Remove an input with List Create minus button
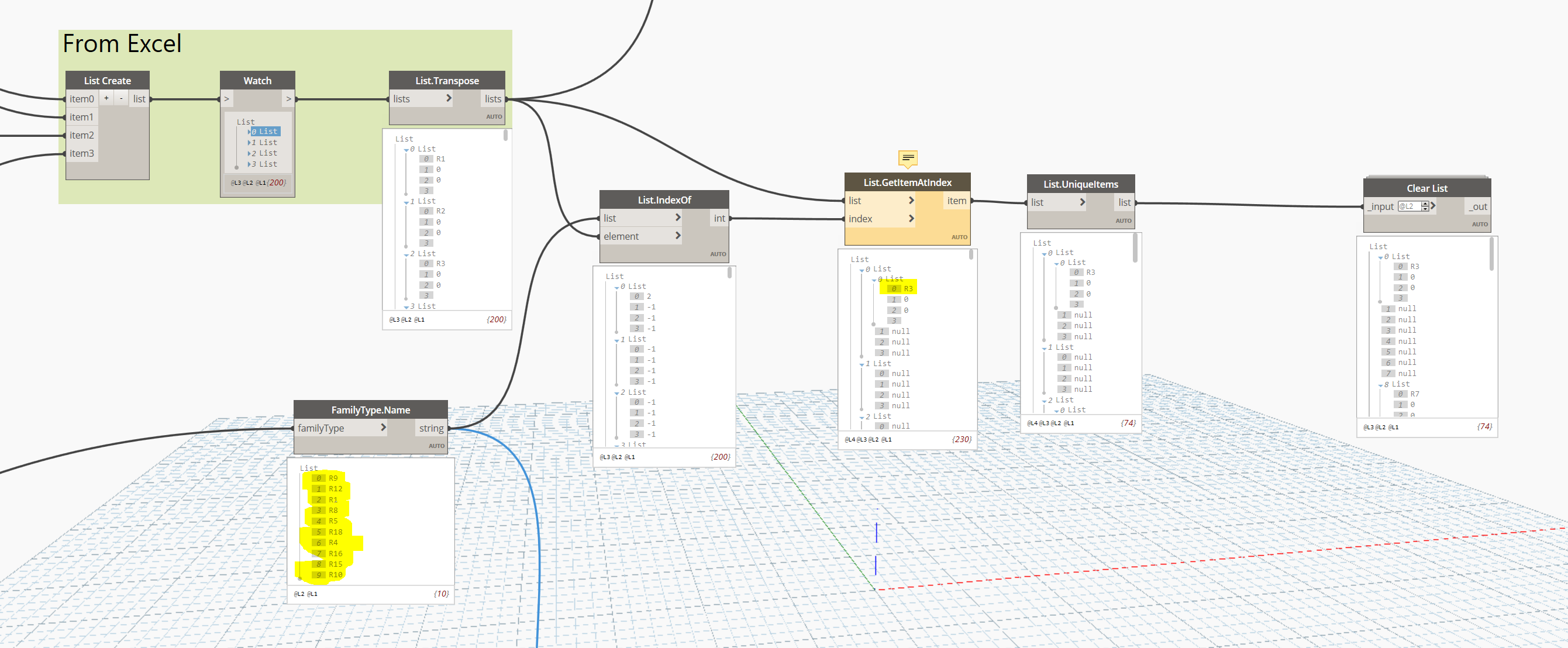The image size is (1568, 648). (121, 98)
